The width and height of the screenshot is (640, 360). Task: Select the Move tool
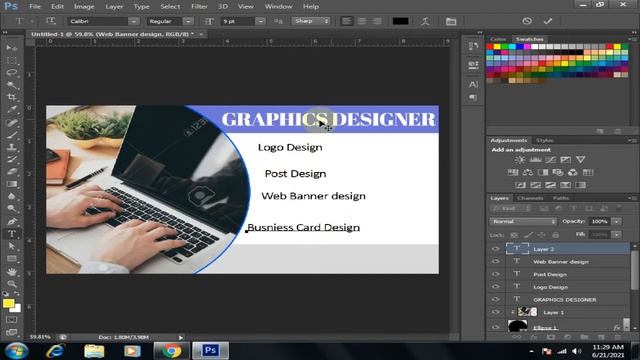12,48
